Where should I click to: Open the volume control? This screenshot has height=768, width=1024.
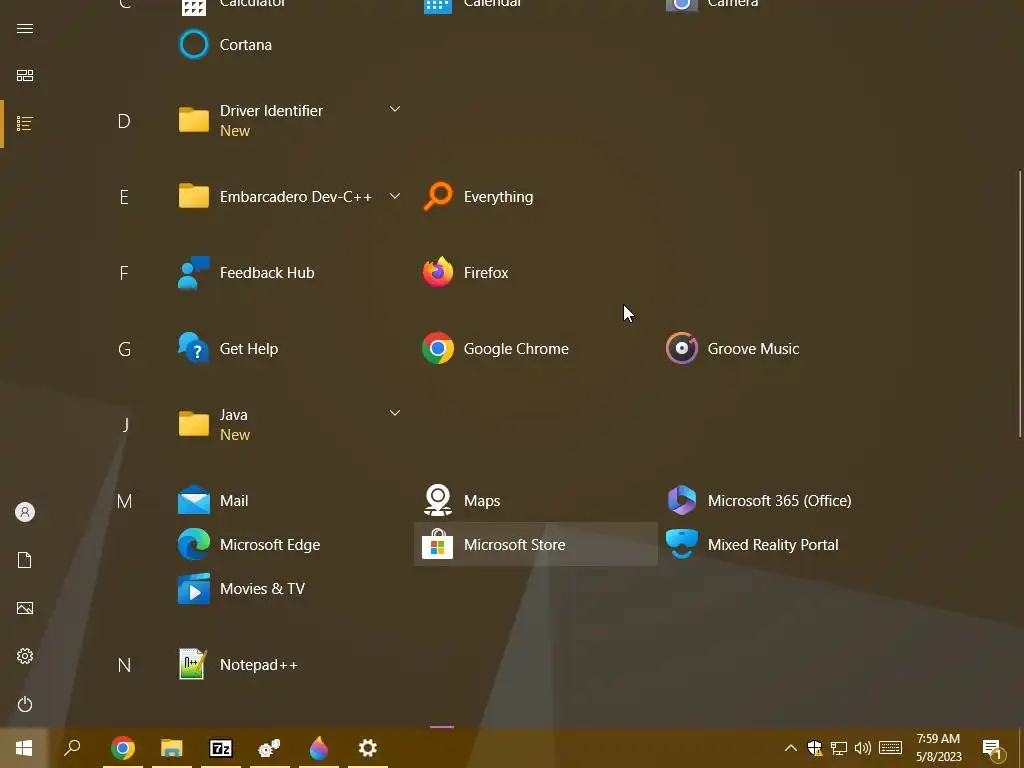tap(863, 748)
